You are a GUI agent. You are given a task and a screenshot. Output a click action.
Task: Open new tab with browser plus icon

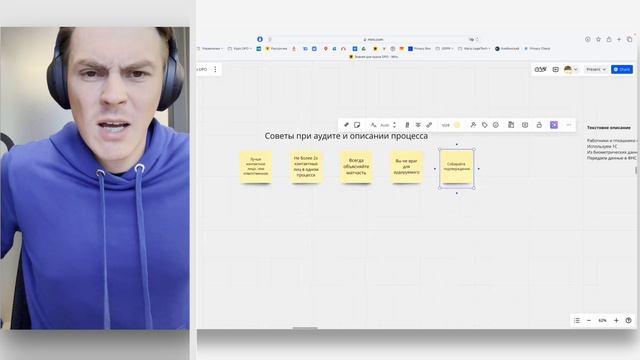[619, 39]
